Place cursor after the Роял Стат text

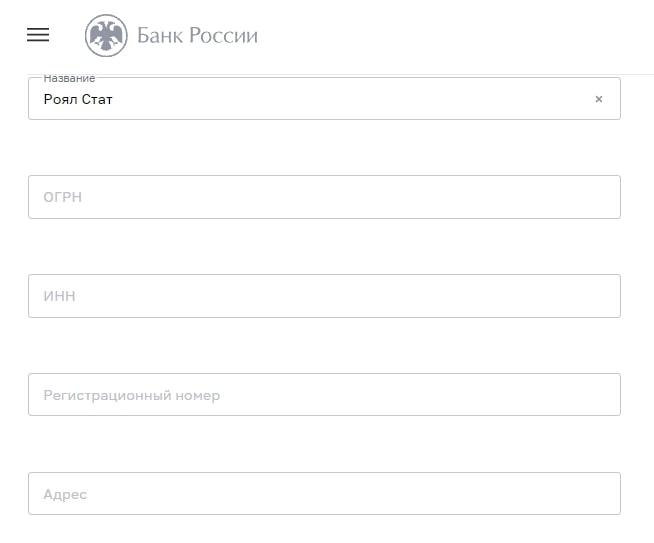pos(113,100)
